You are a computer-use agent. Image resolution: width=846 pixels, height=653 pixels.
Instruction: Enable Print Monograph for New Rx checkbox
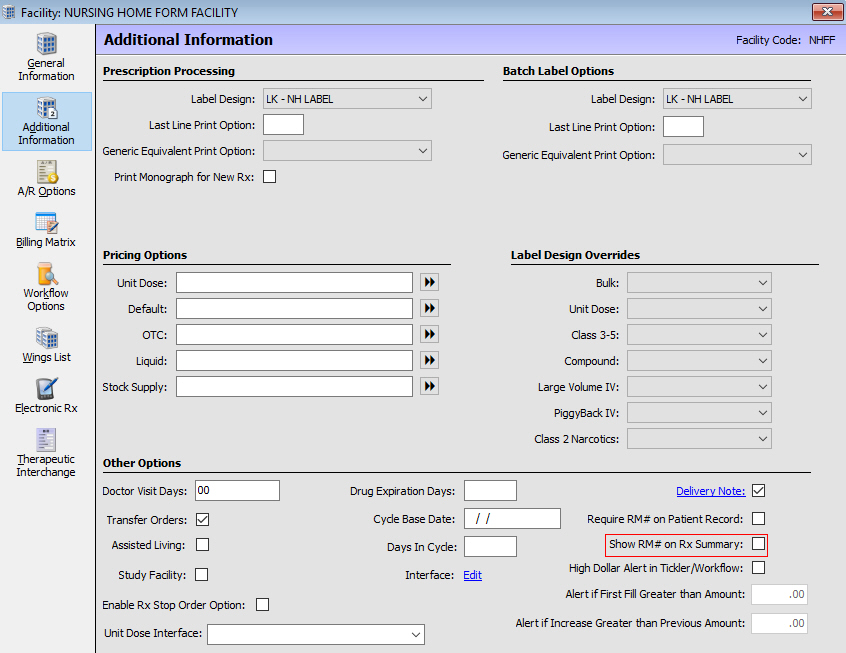[x=269, y=177]
